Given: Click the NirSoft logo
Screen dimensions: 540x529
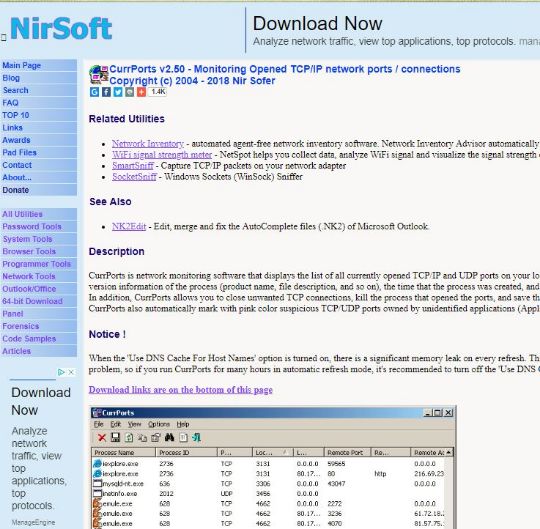Looking at the screenshot, I should 61,29.
